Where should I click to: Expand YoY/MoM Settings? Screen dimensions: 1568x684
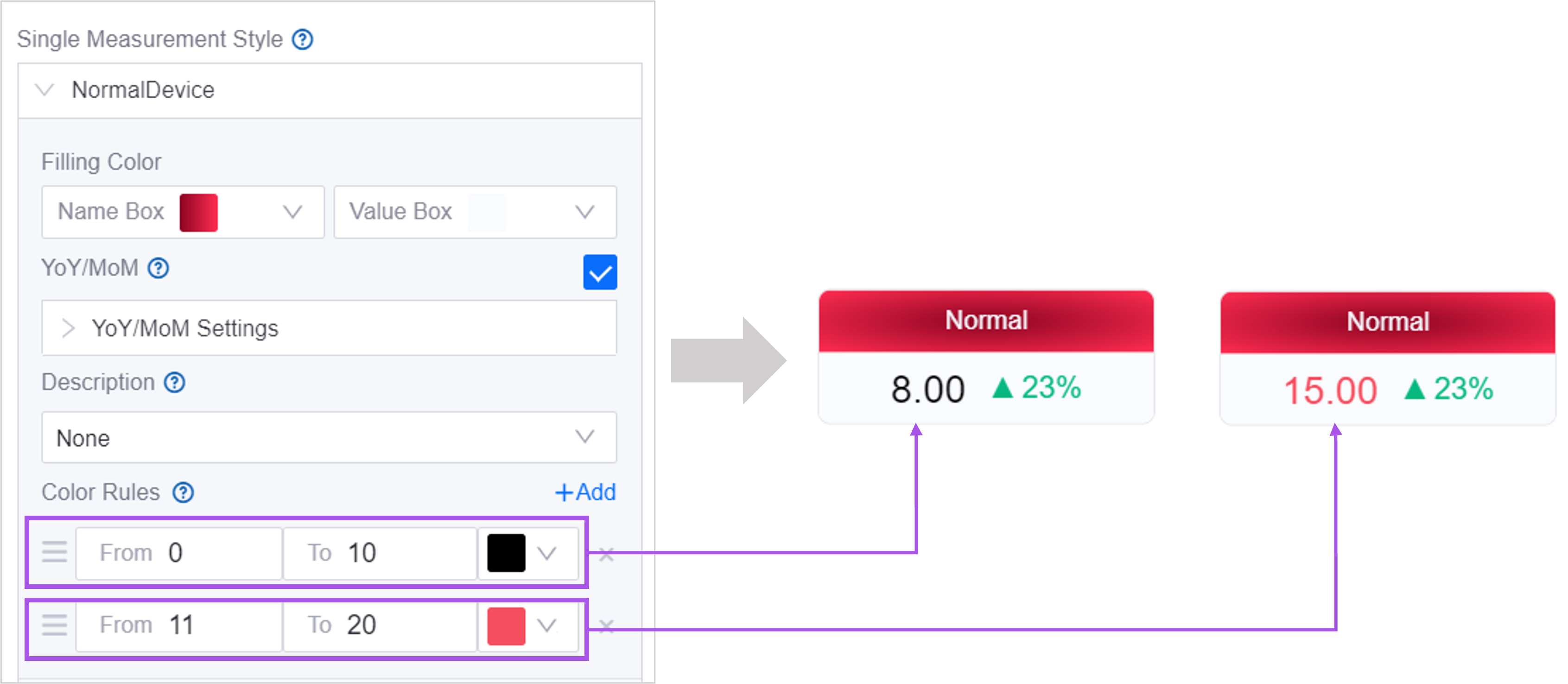[68, 328]
